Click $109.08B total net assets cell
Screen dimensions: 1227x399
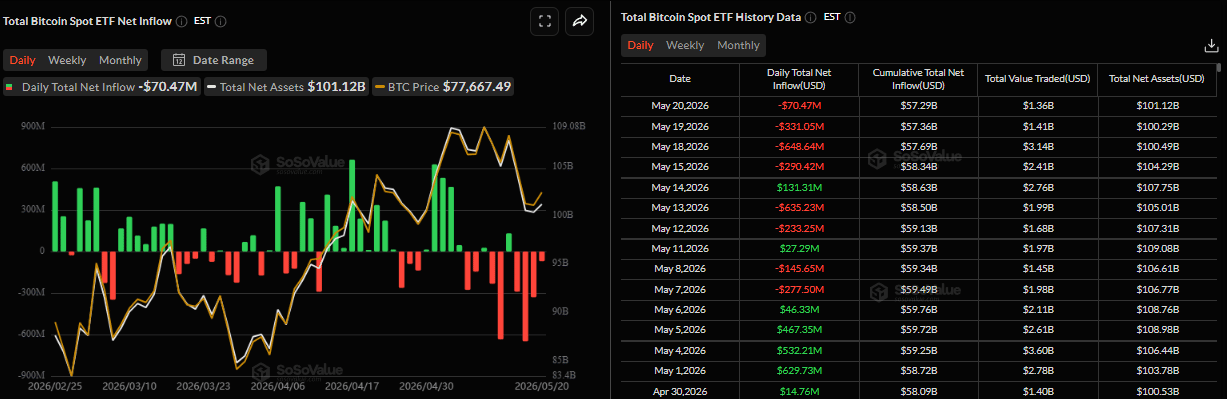1157,248
